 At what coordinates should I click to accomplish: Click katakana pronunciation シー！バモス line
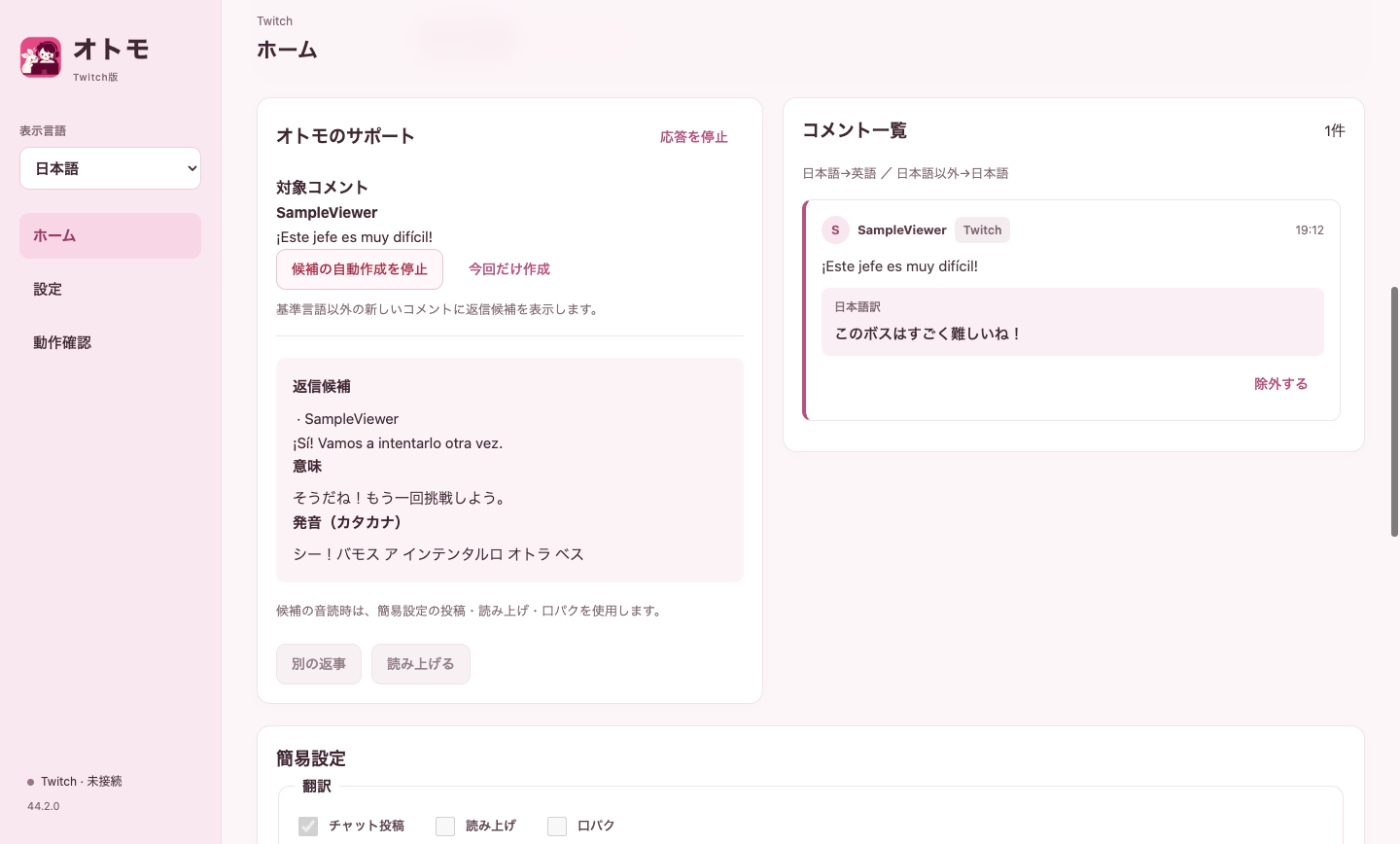point(438,554)
